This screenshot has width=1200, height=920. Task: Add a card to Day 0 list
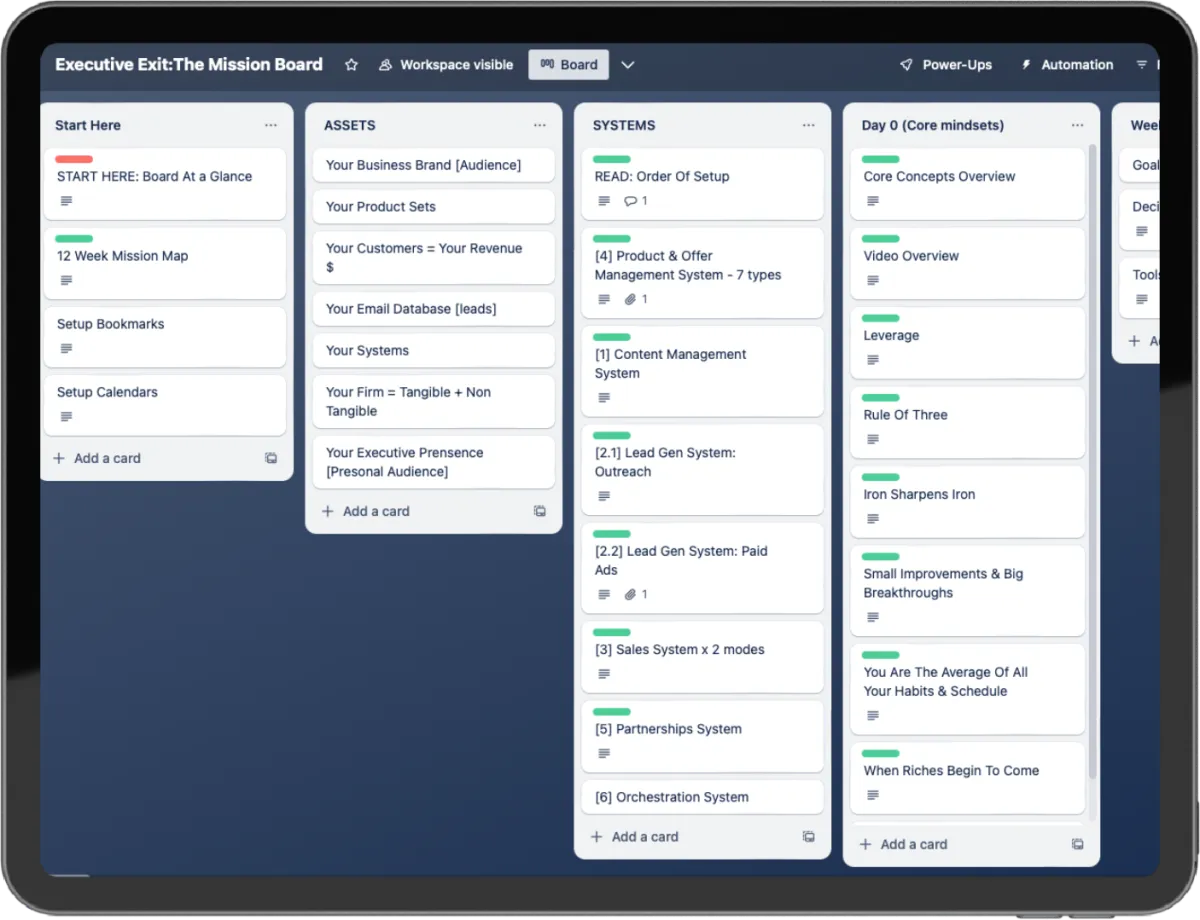coord(904,845)
